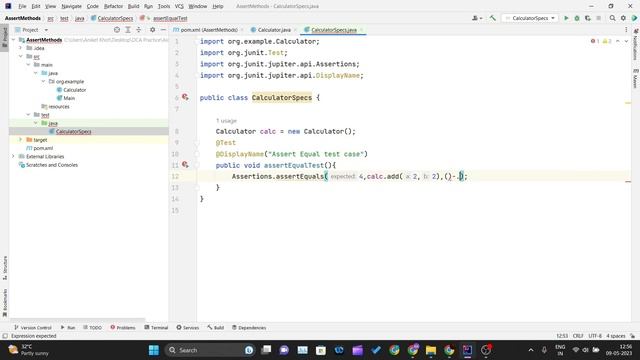Open Windows Start menu
This screenshot has height=360, width=640.
pyautogui.click(x=154, y=350)
